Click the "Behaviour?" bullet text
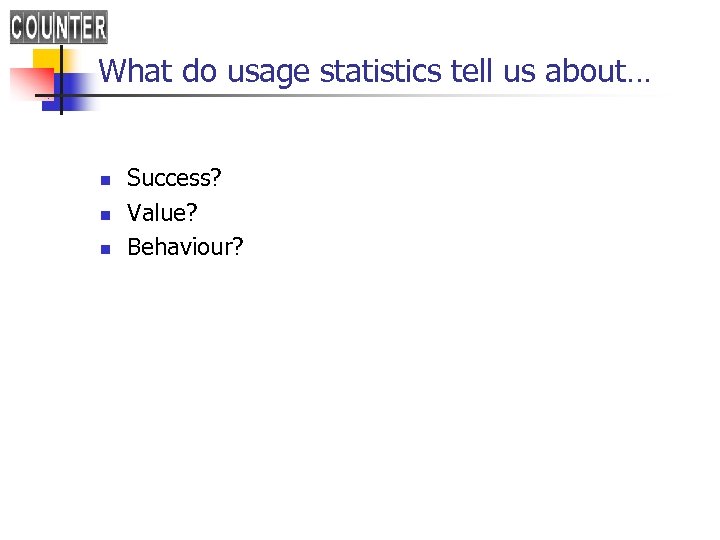 coord(185,247)
